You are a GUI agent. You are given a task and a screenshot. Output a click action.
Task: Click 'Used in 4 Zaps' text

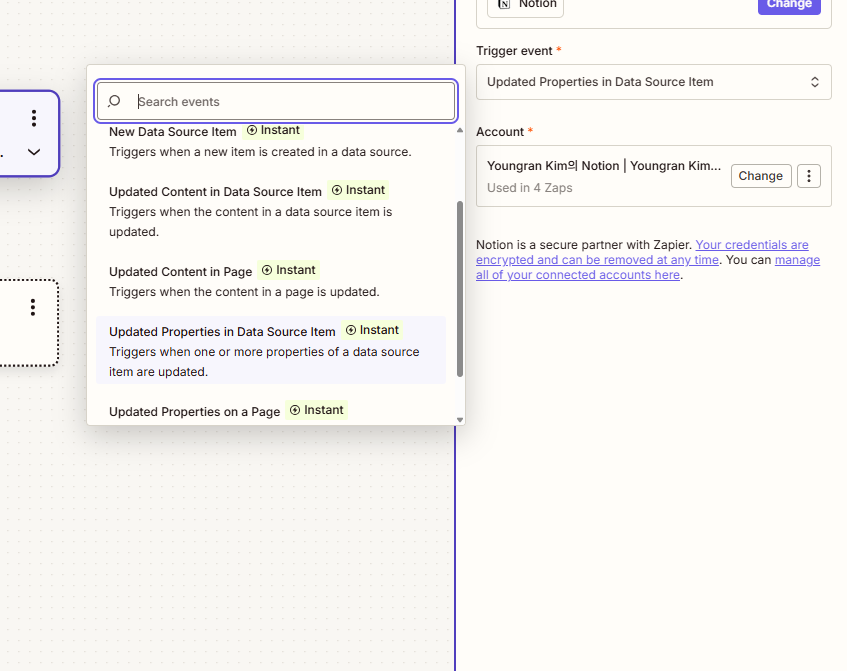[x=530, y=188]
